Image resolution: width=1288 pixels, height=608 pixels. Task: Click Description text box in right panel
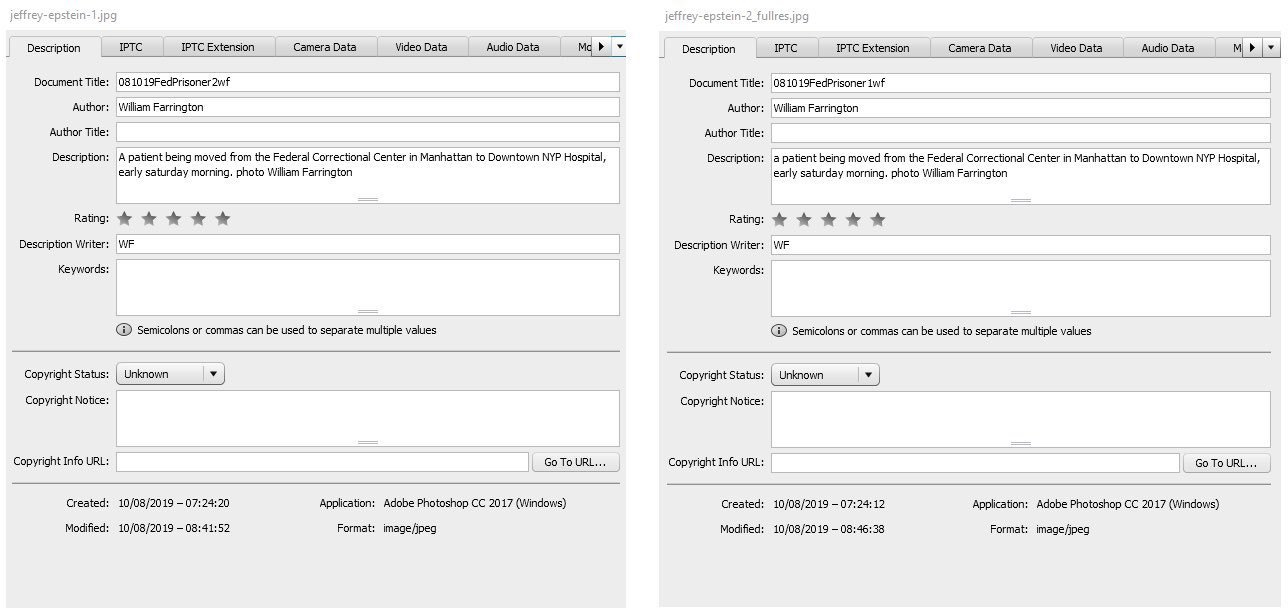click(1021, 177)
